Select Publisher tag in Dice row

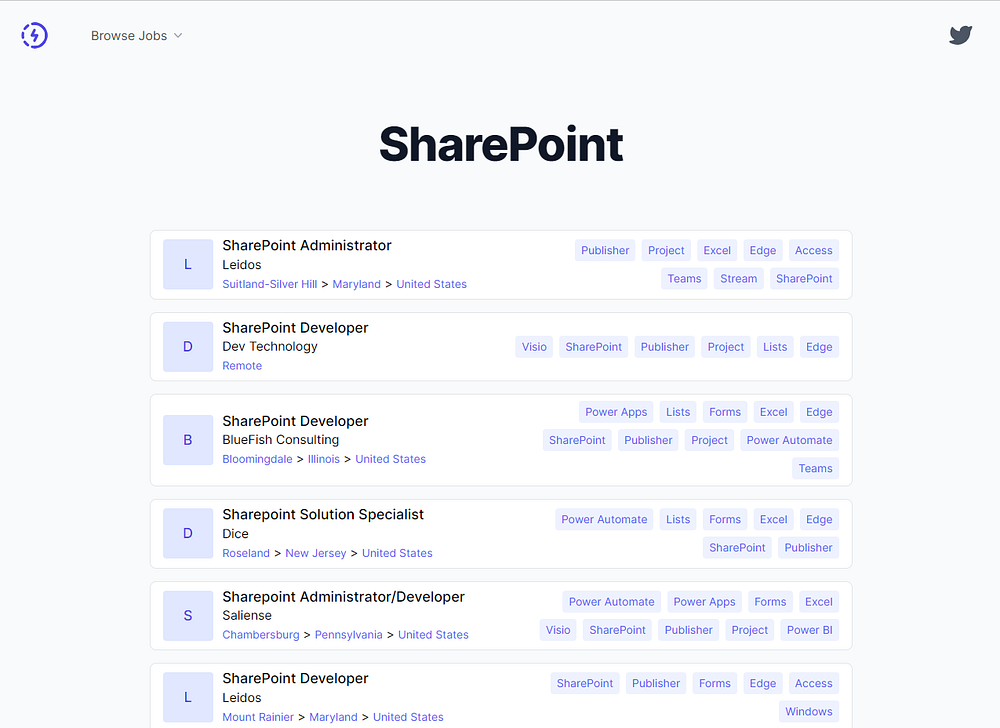pos(808,548)
